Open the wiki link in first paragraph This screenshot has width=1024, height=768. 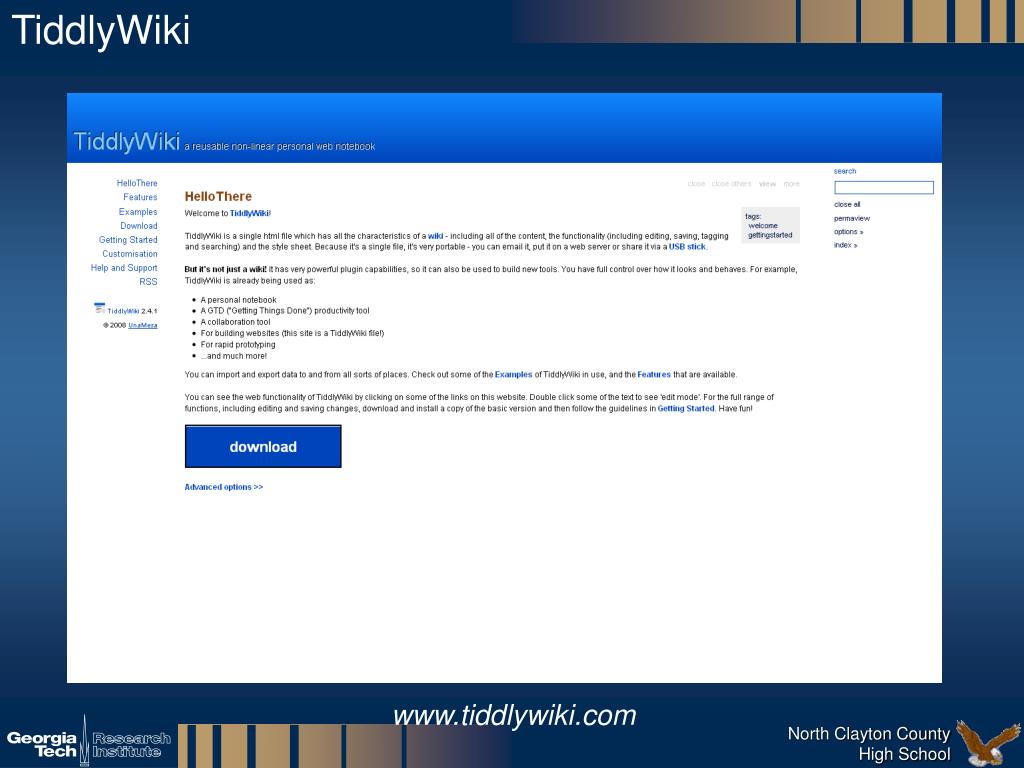click(436, 236)
